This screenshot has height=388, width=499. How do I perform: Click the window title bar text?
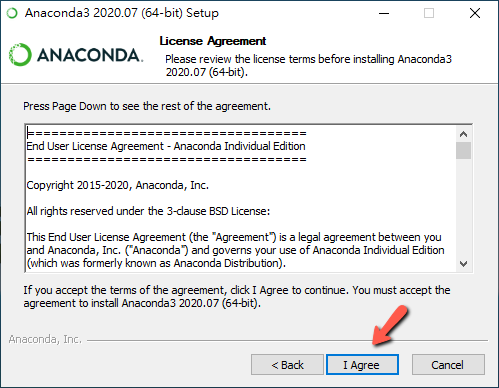coord(122,13)
